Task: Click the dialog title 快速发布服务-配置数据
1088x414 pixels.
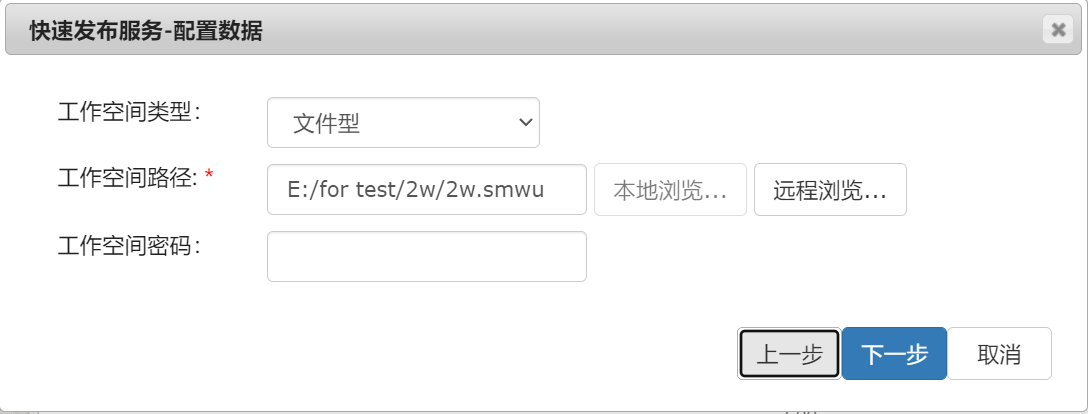Action: [x=146, y=31]
